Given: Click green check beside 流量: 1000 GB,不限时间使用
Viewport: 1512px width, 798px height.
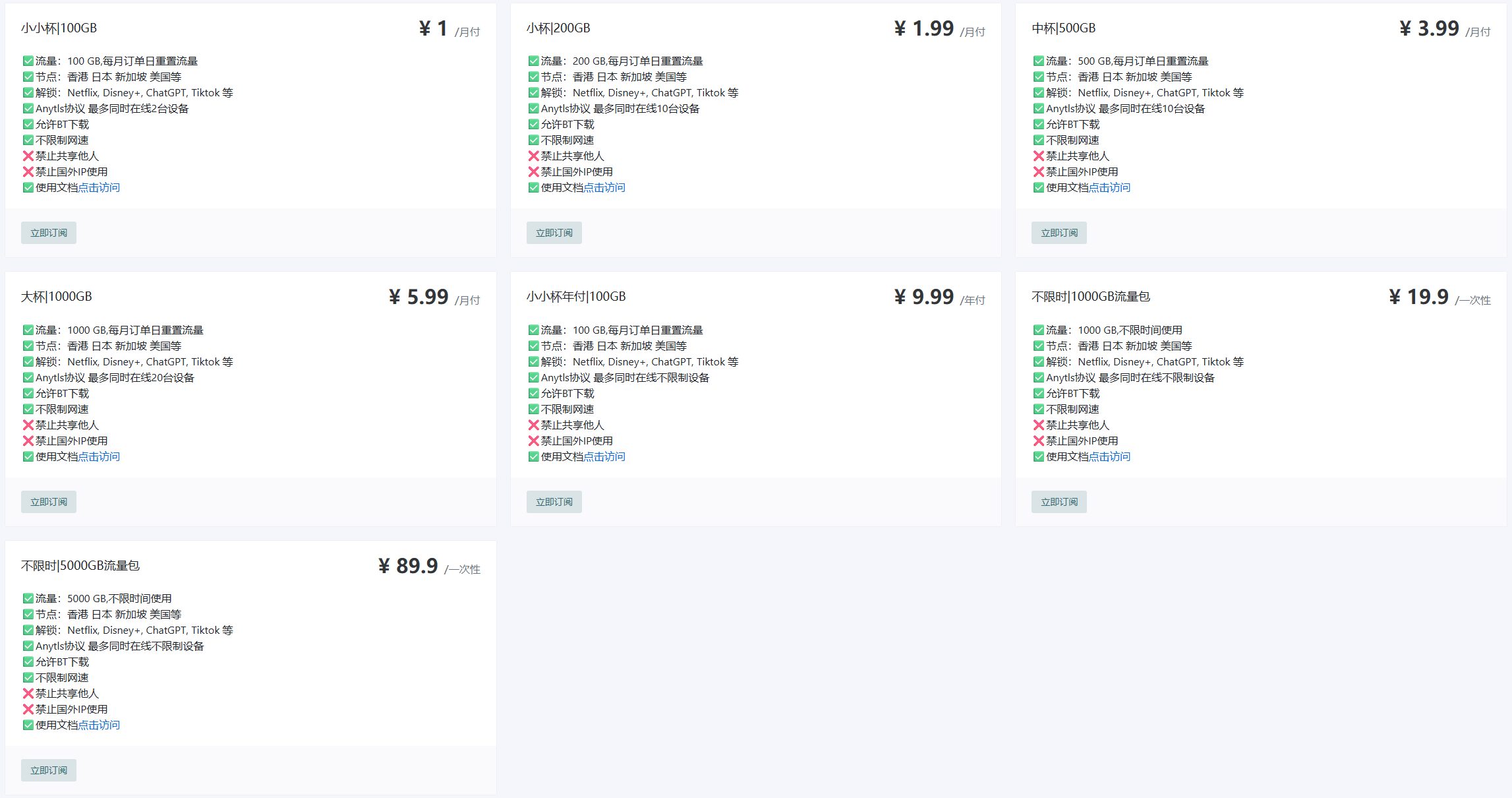Looking at the screenshot, I should click(x=1038, y=330).
